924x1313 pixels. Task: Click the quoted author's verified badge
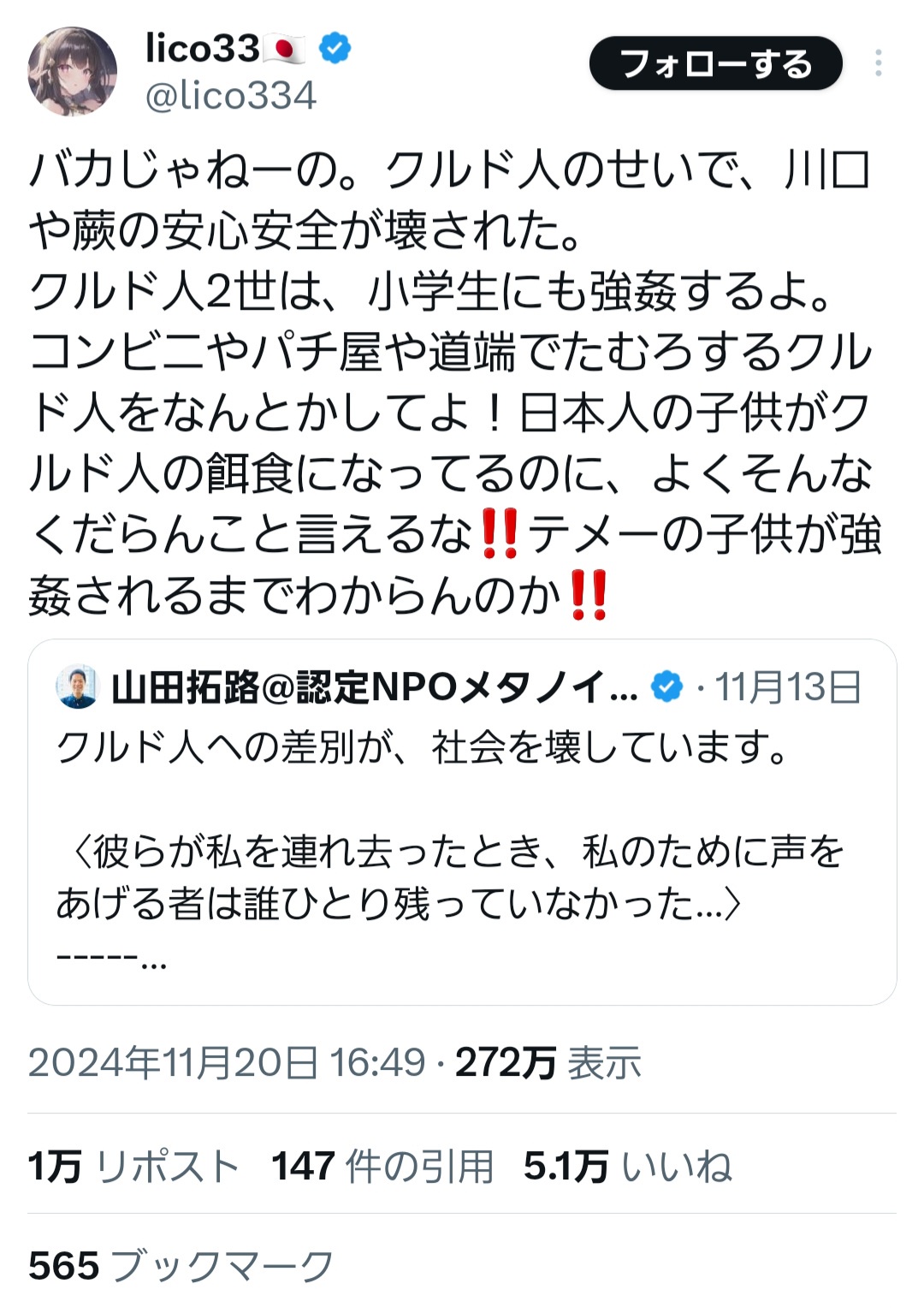pyautogui.click(x=666, y=686)
